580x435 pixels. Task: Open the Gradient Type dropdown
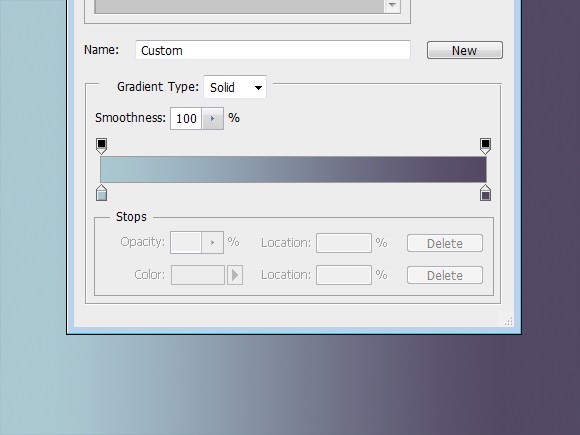coord(235,87)
